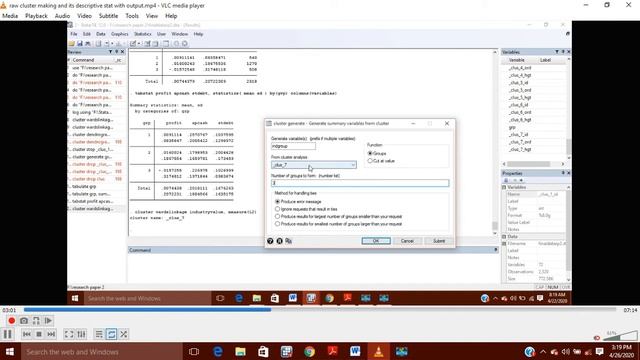Viewport: 640px width, 360px height.
Task: Open the VLC Tools menu
Action: click(132, 16)
